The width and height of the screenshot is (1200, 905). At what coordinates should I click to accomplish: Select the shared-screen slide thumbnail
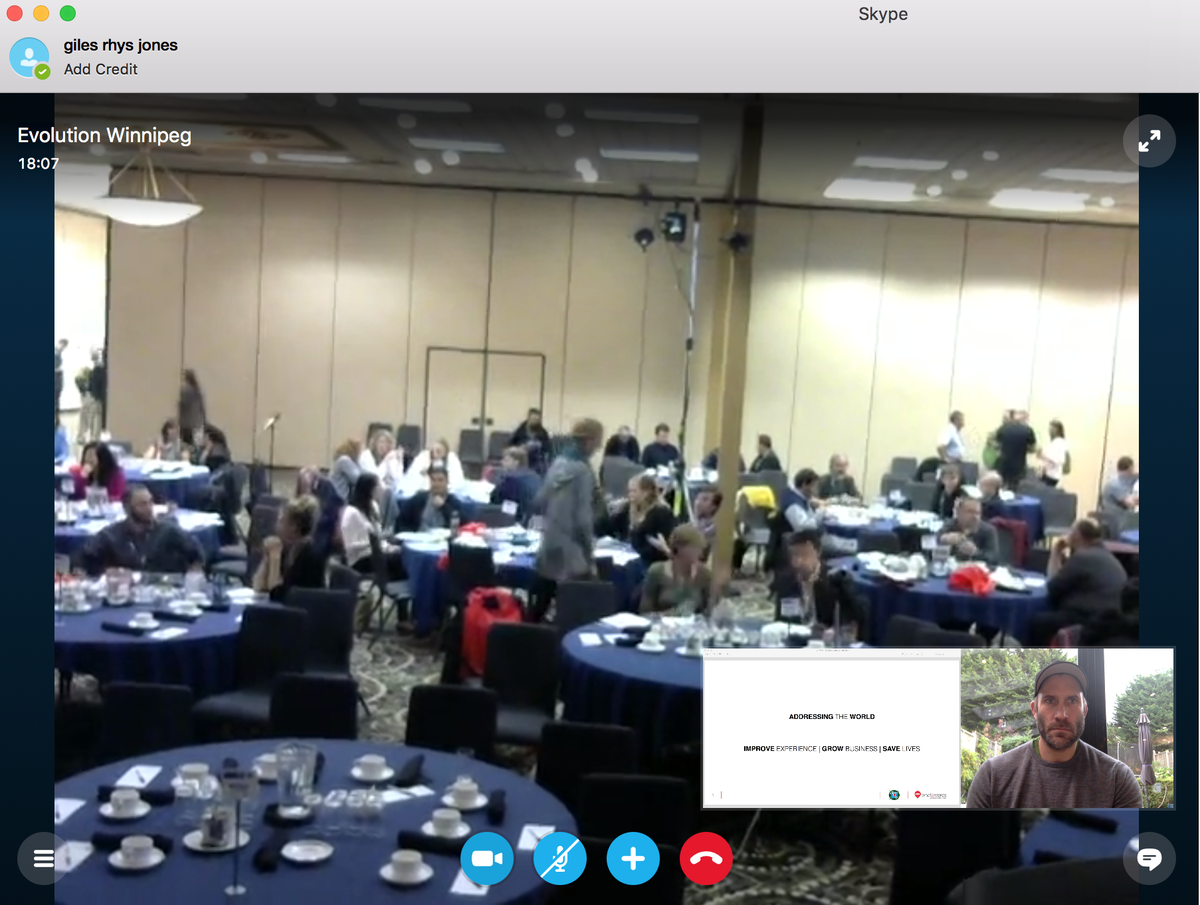coord(831,728)
